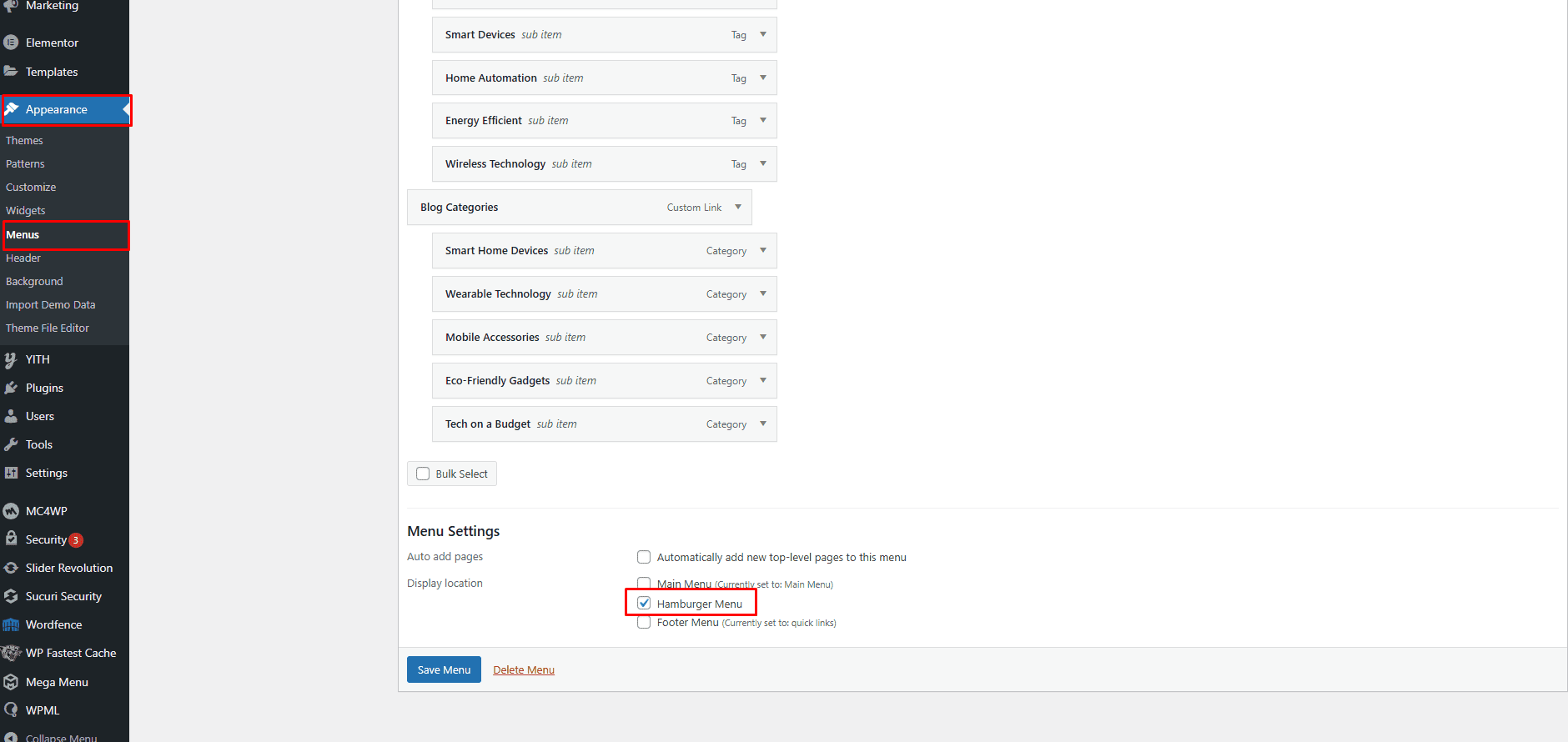Click the Slider Revolution icon
This screenshot has width=1568, height=742.
11,568
